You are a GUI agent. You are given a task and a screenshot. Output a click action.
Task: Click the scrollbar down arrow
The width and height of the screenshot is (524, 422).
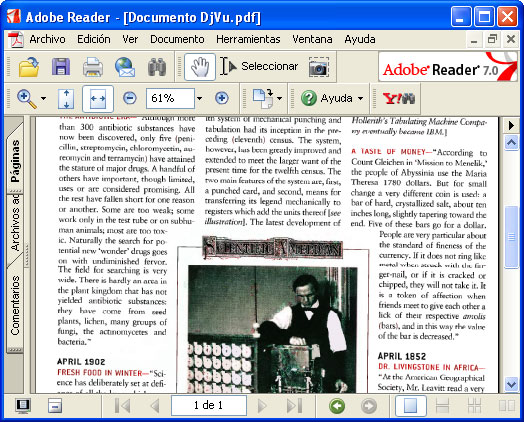[x=511, y=384]
